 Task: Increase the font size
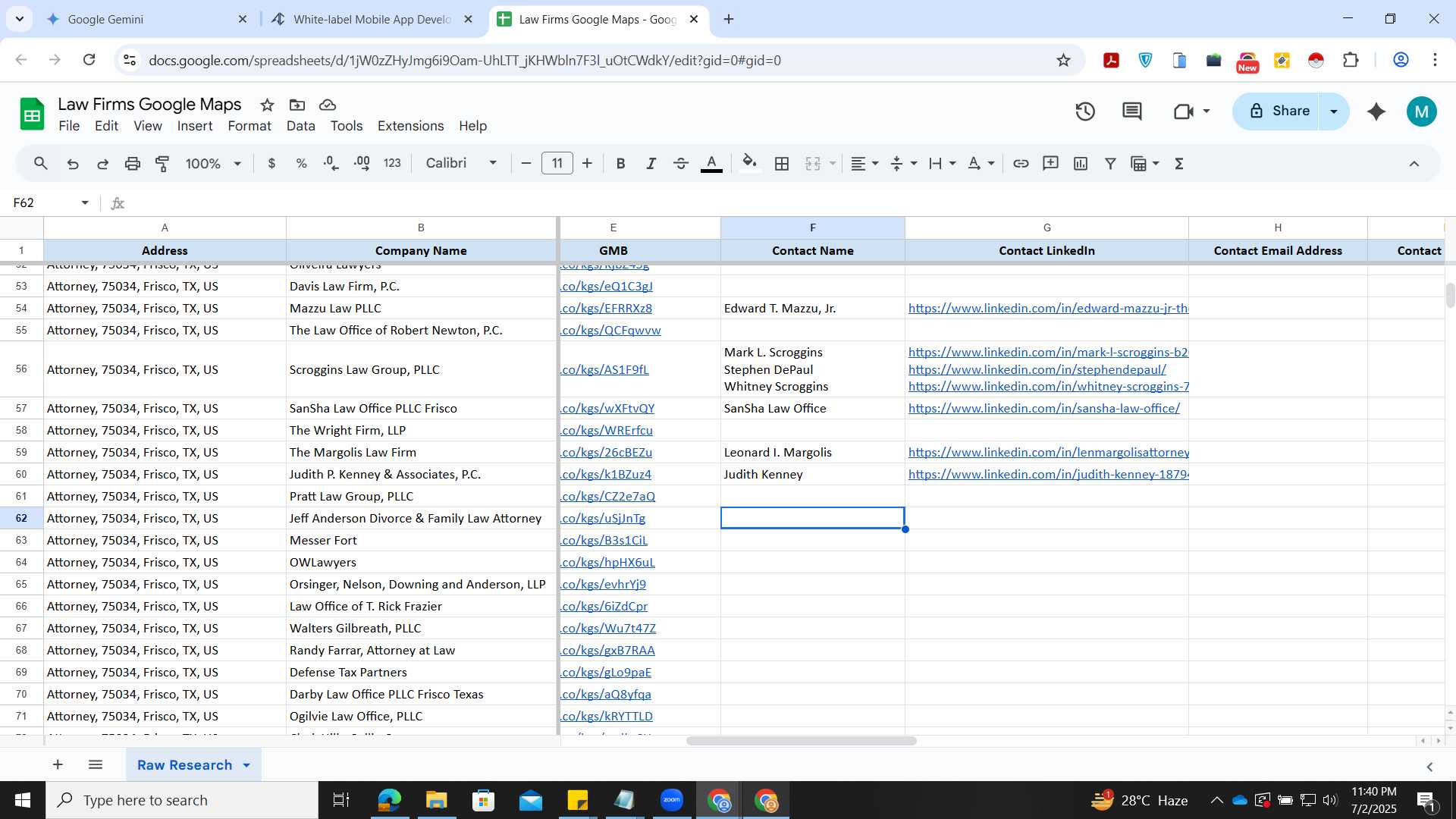point(587,163)
